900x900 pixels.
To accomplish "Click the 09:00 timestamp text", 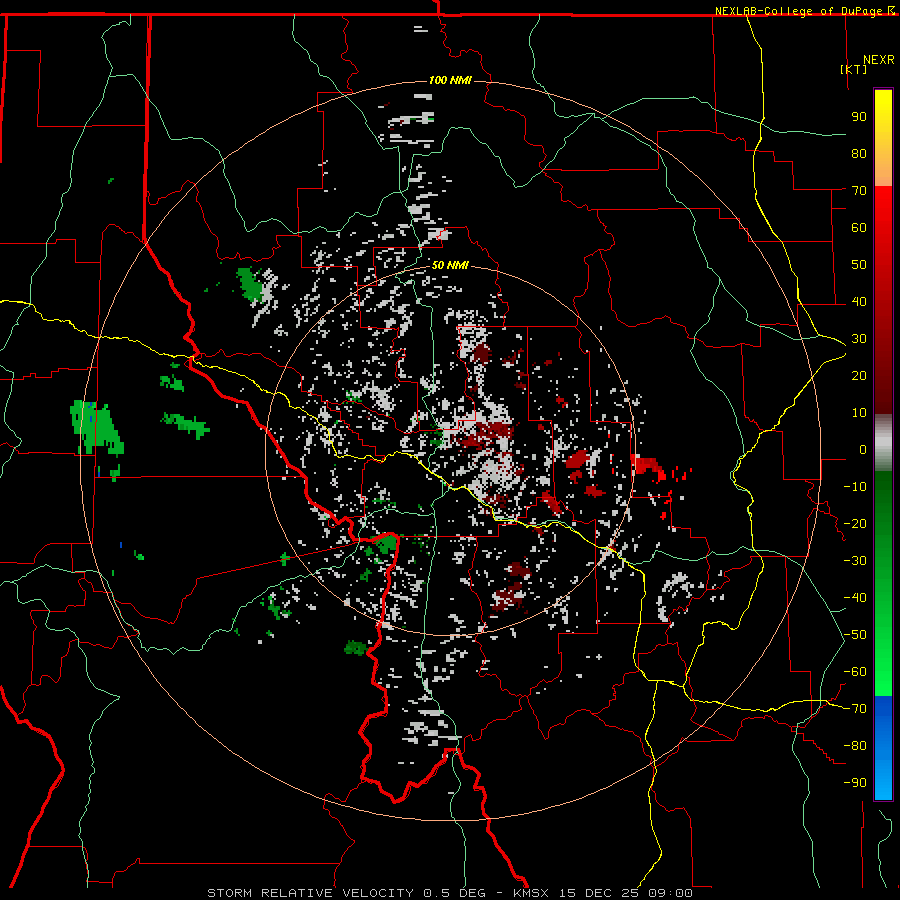I will click(x=670, y=893).
